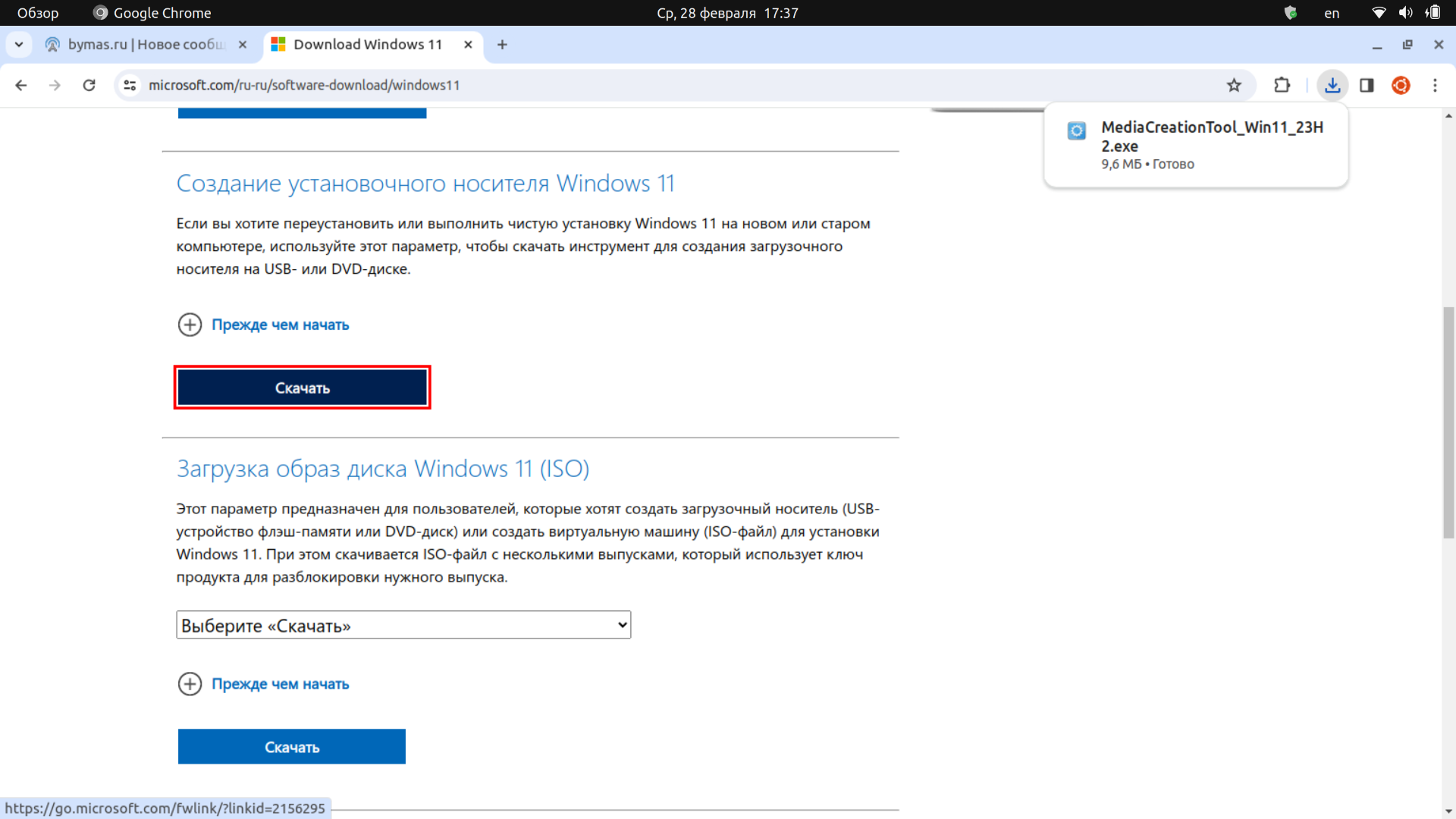Click highlighted Скачать button for installation media

(302, 388)
